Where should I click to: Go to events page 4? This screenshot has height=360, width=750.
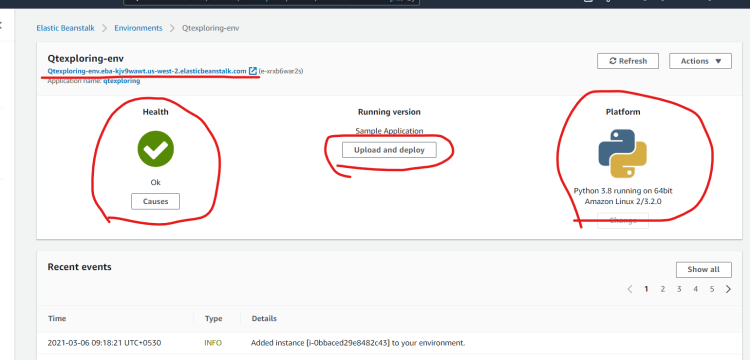695,289
